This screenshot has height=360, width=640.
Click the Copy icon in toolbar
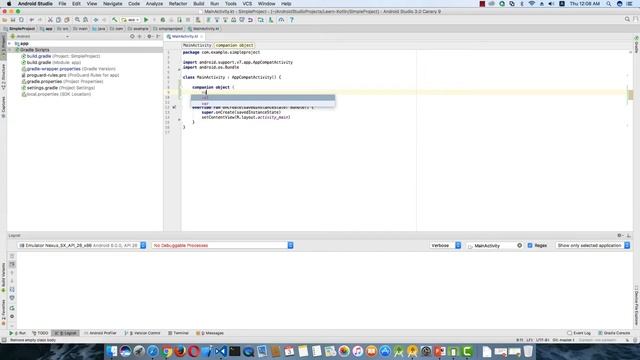(x=58, y=20)
